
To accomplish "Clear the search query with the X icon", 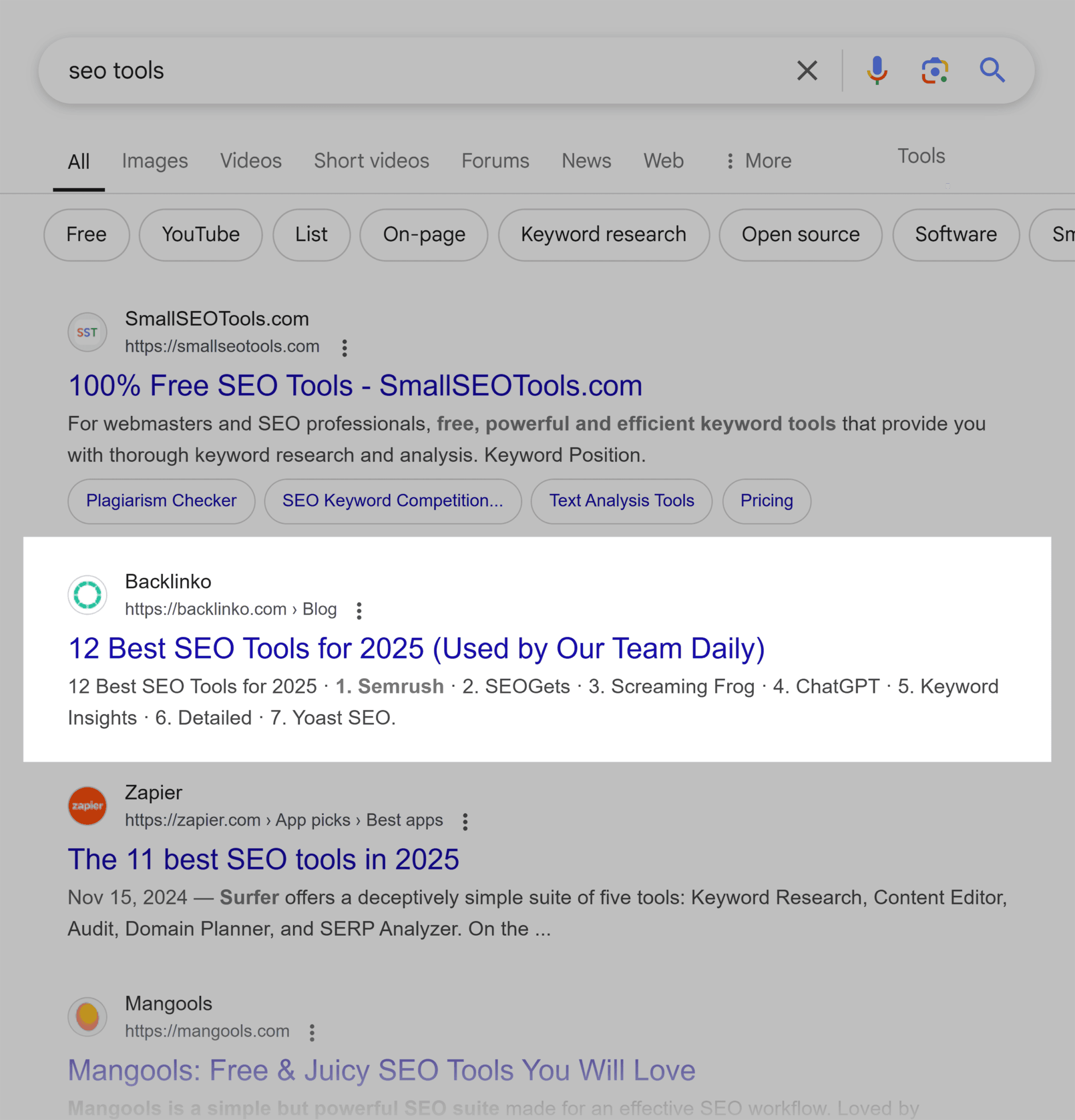I will (x=807, y=71).
